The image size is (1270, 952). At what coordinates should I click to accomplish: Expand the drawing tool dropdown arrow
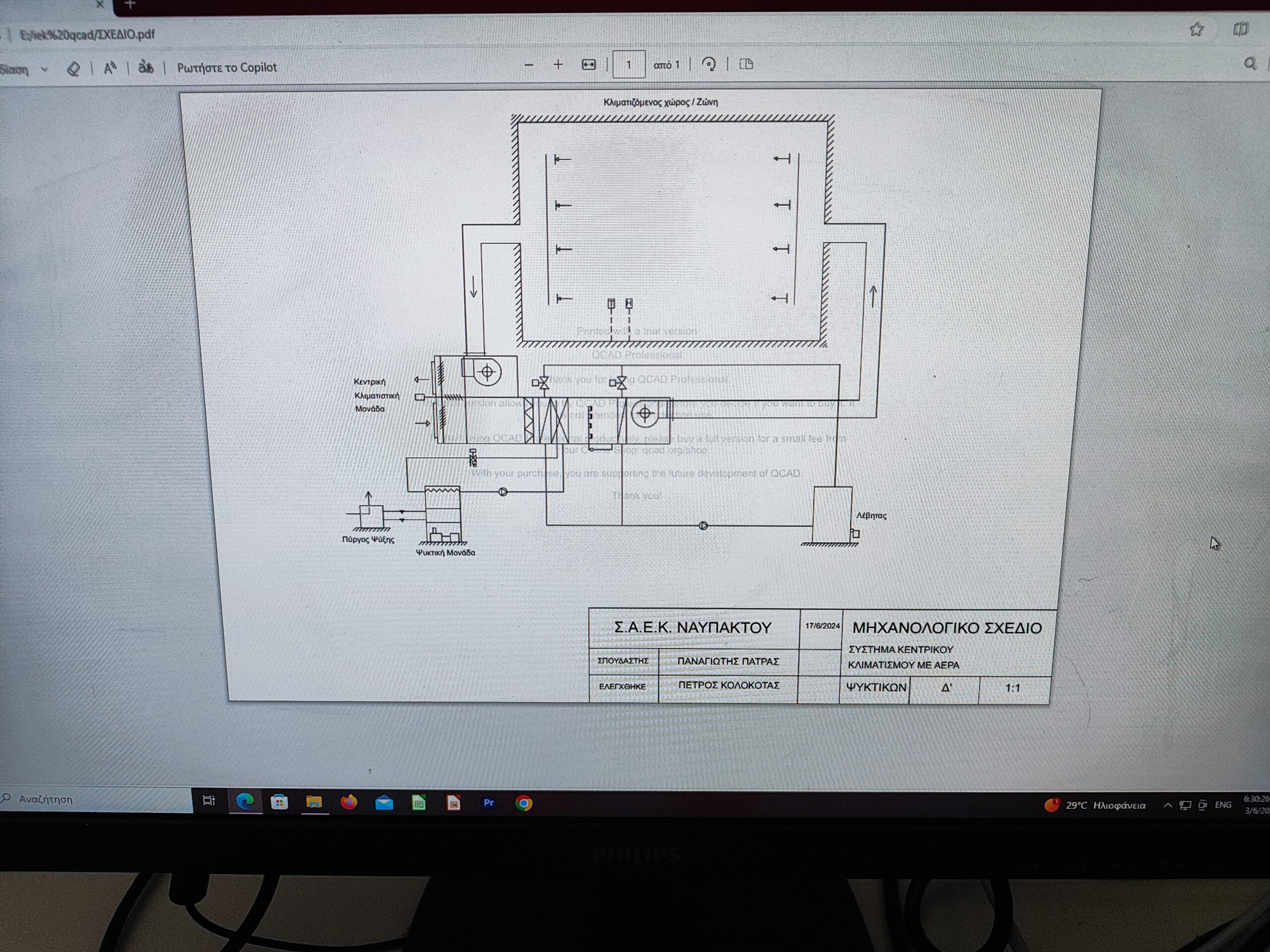(44, 69)
